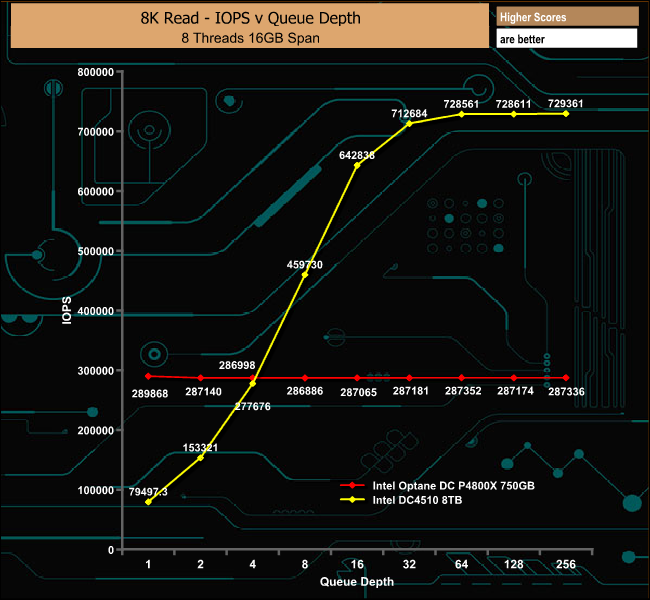Click the x-axis label 16

pos(357,564)
